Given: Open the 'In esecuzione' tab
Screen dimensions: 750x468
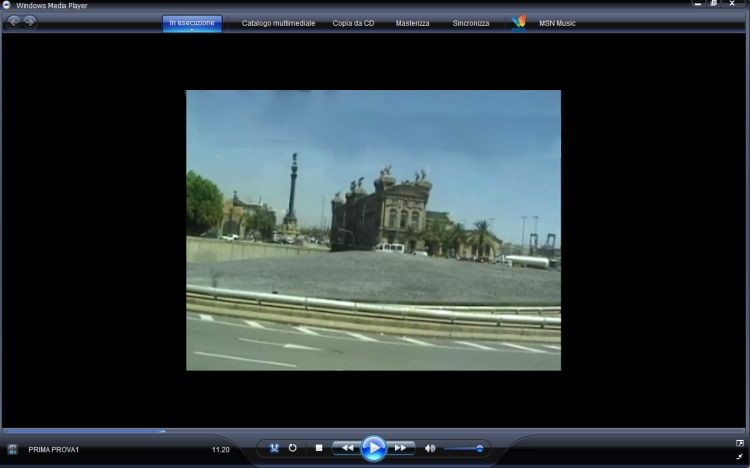Looking at the screenshot, I should pyautogui.click(x=192, y=21).
